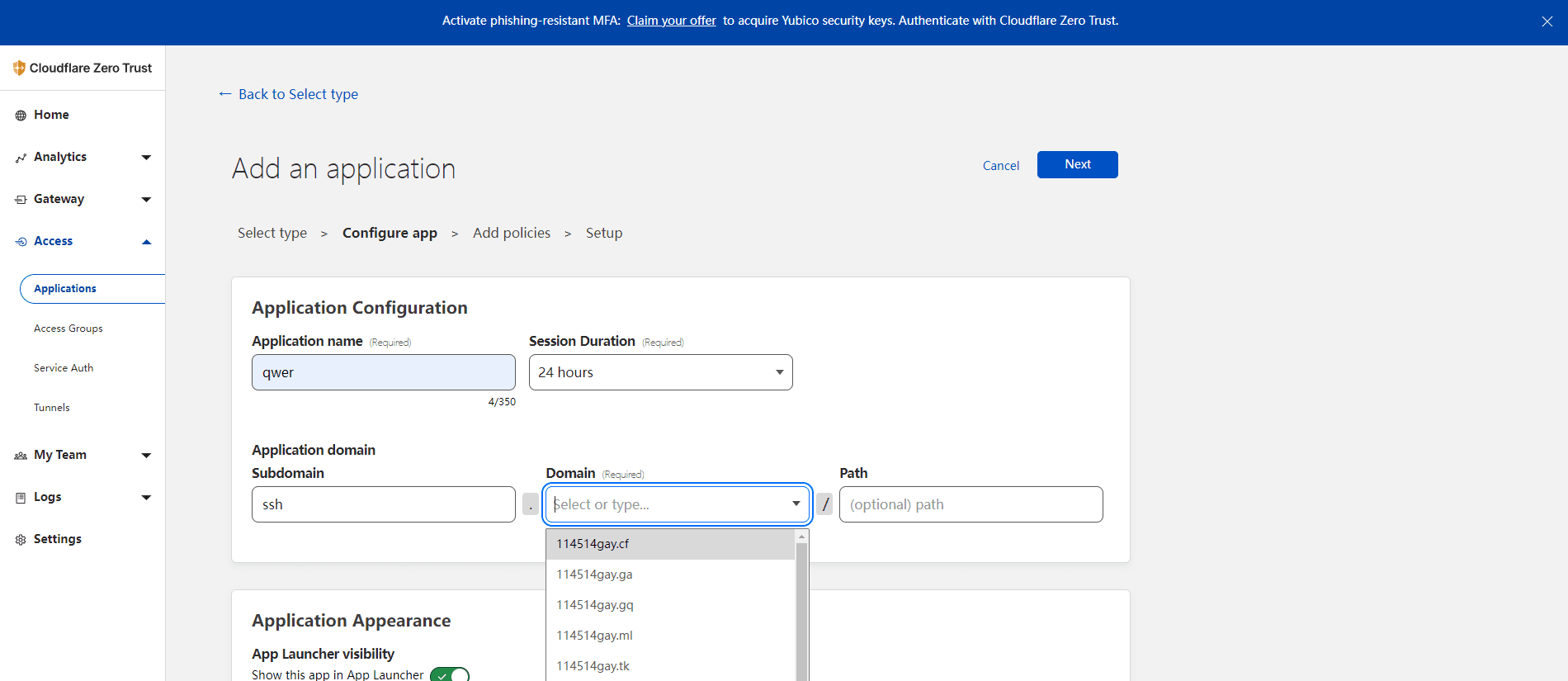Open Applications in the sidebar
The image size is (1568, 681).
[92, 289]
